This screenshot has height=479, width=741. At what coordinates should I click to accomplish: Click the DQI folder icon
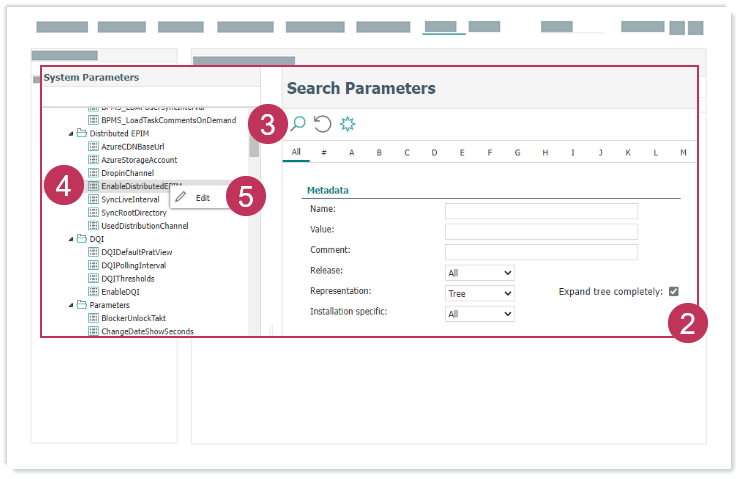click(x=82, y=239)
